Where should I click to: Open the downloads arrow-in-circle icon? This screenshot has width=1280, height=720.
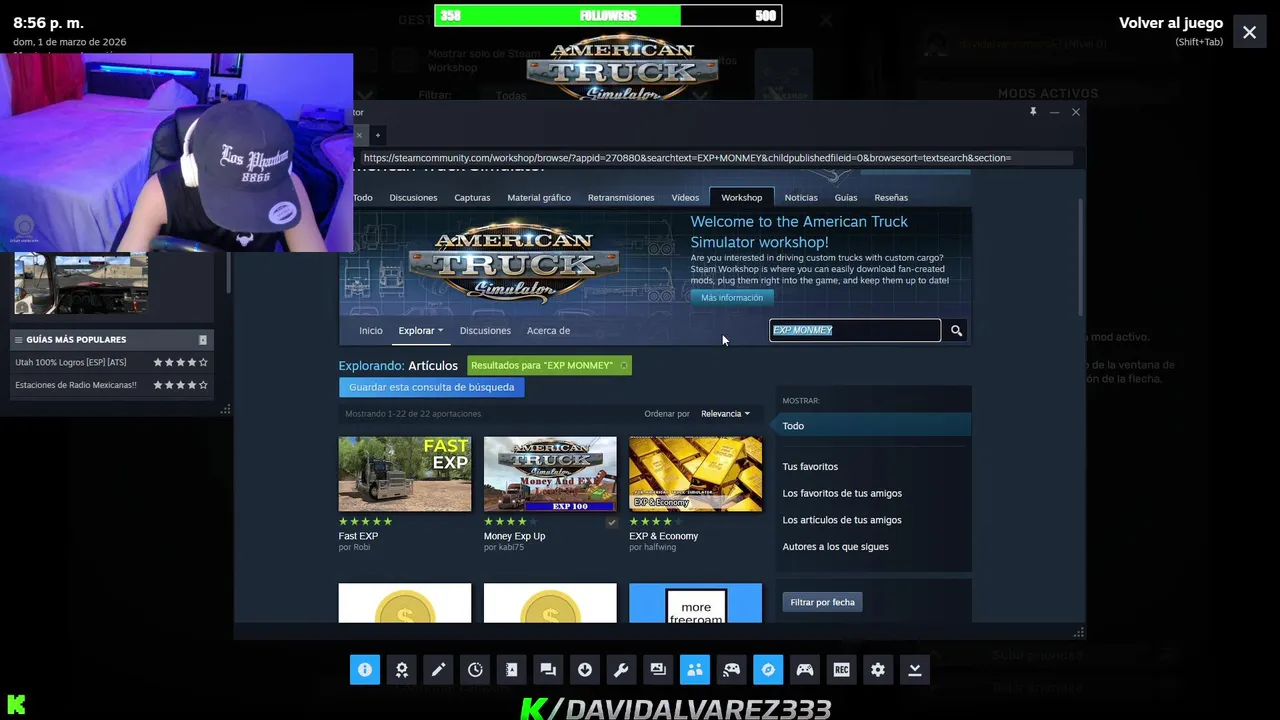click(x=585, y=670)
